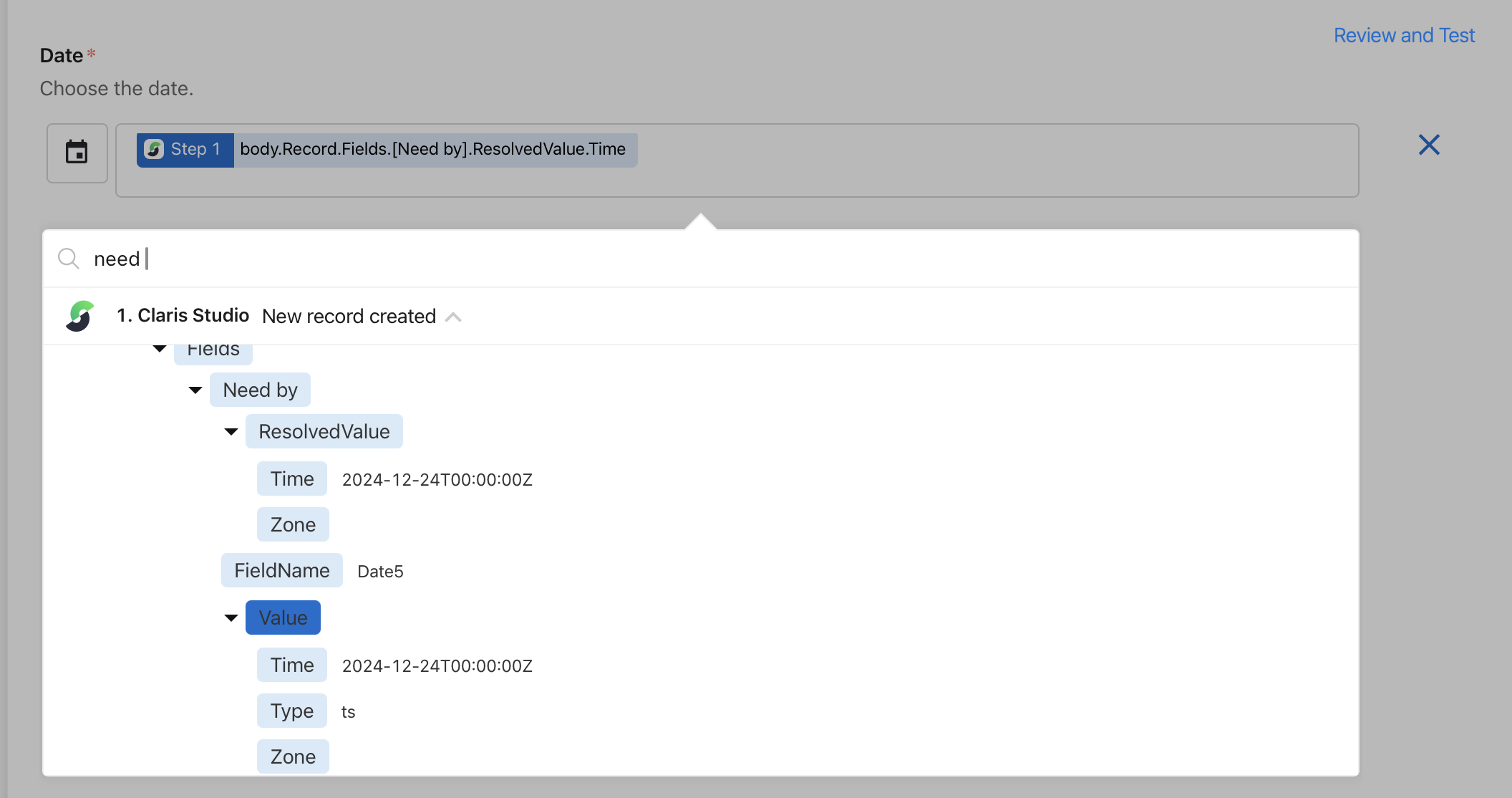1512x798 pixels.
Task: Collapse the New record created section
Action: (454, 316)
